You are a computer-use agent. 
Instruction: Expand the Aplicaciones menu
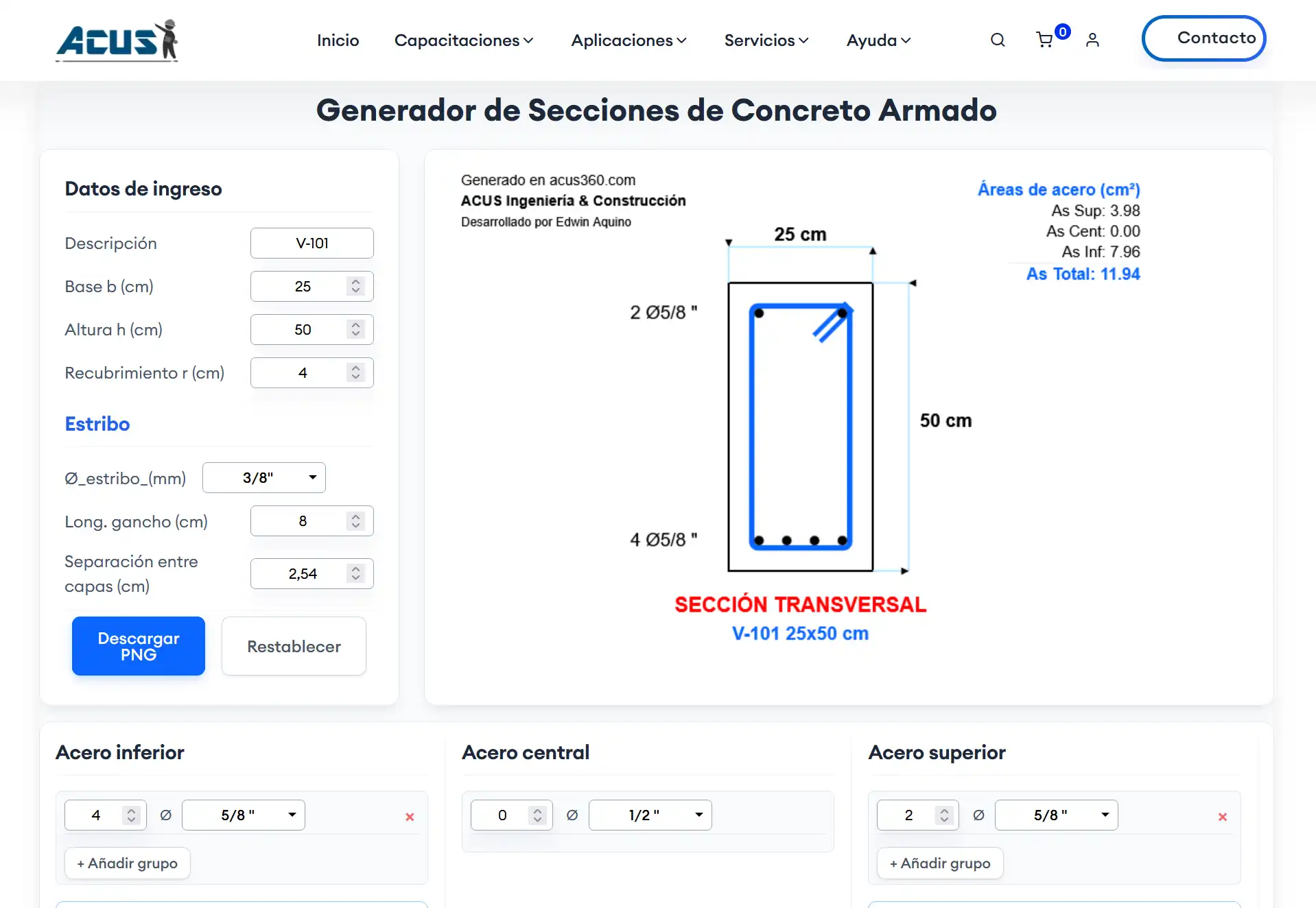[x=628, y=40]
